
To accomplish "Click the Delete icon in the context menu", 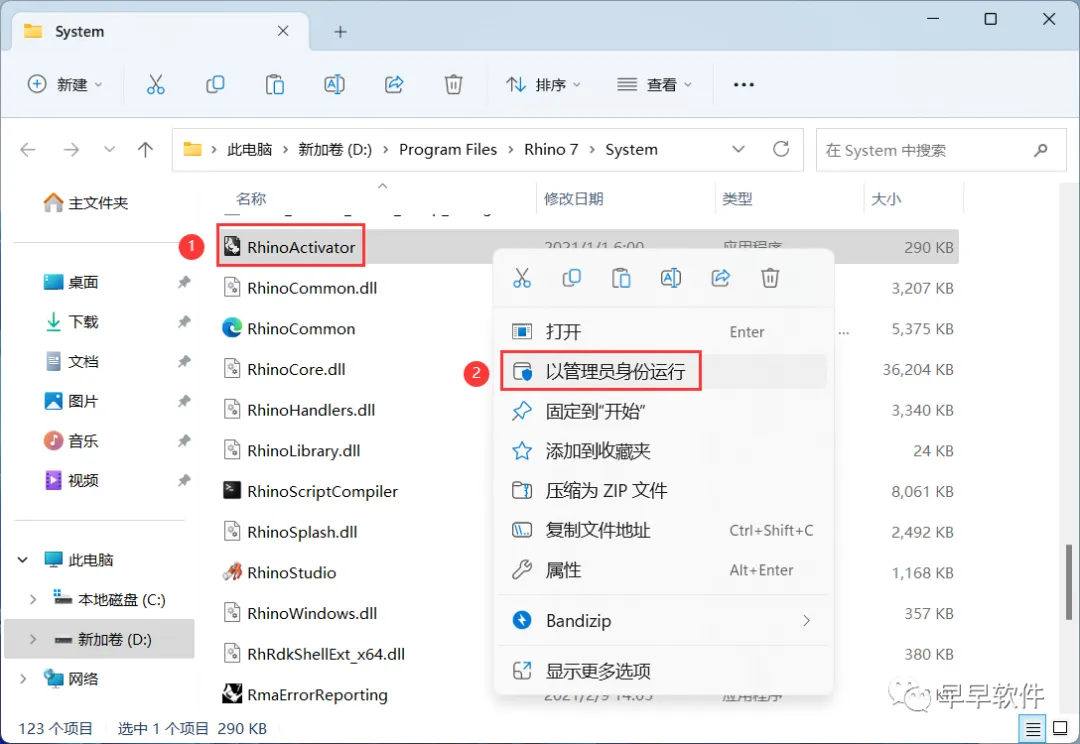I will click(770, 278).
